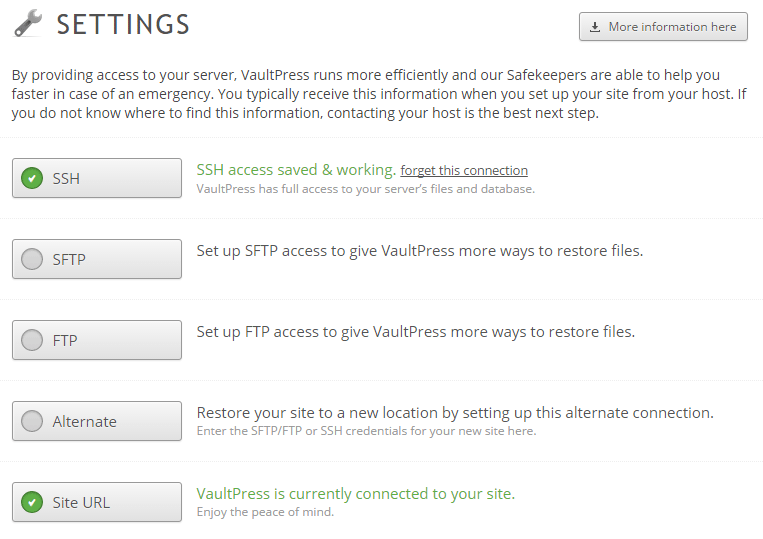This screenshot has width=763, height=539.
Task: Expand the FTP connection setup
Action: [x=97, y=340]
